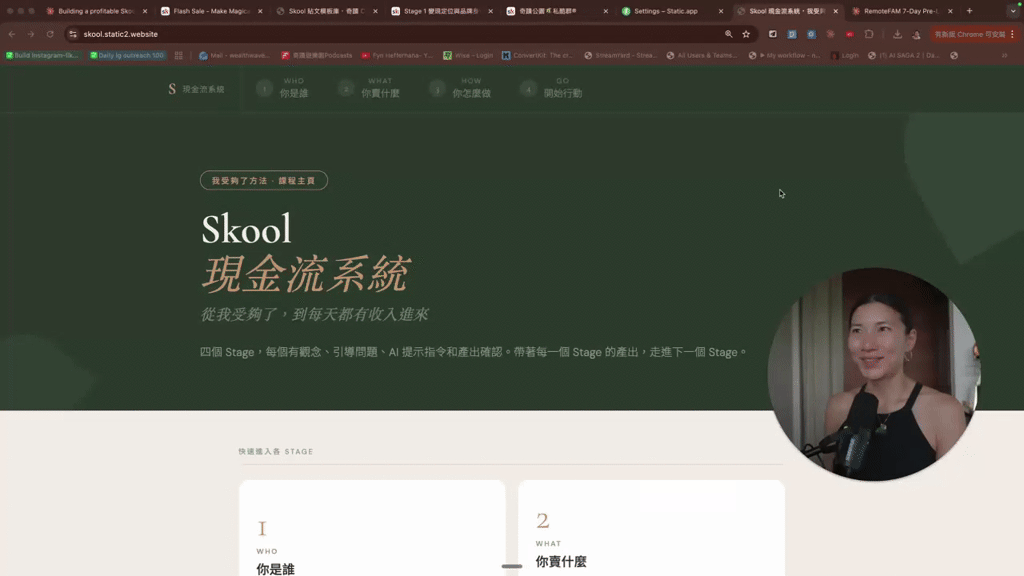Click the browser back arrow
The height and width of the screenshot is (576, 1024).
tap(10, 33)
